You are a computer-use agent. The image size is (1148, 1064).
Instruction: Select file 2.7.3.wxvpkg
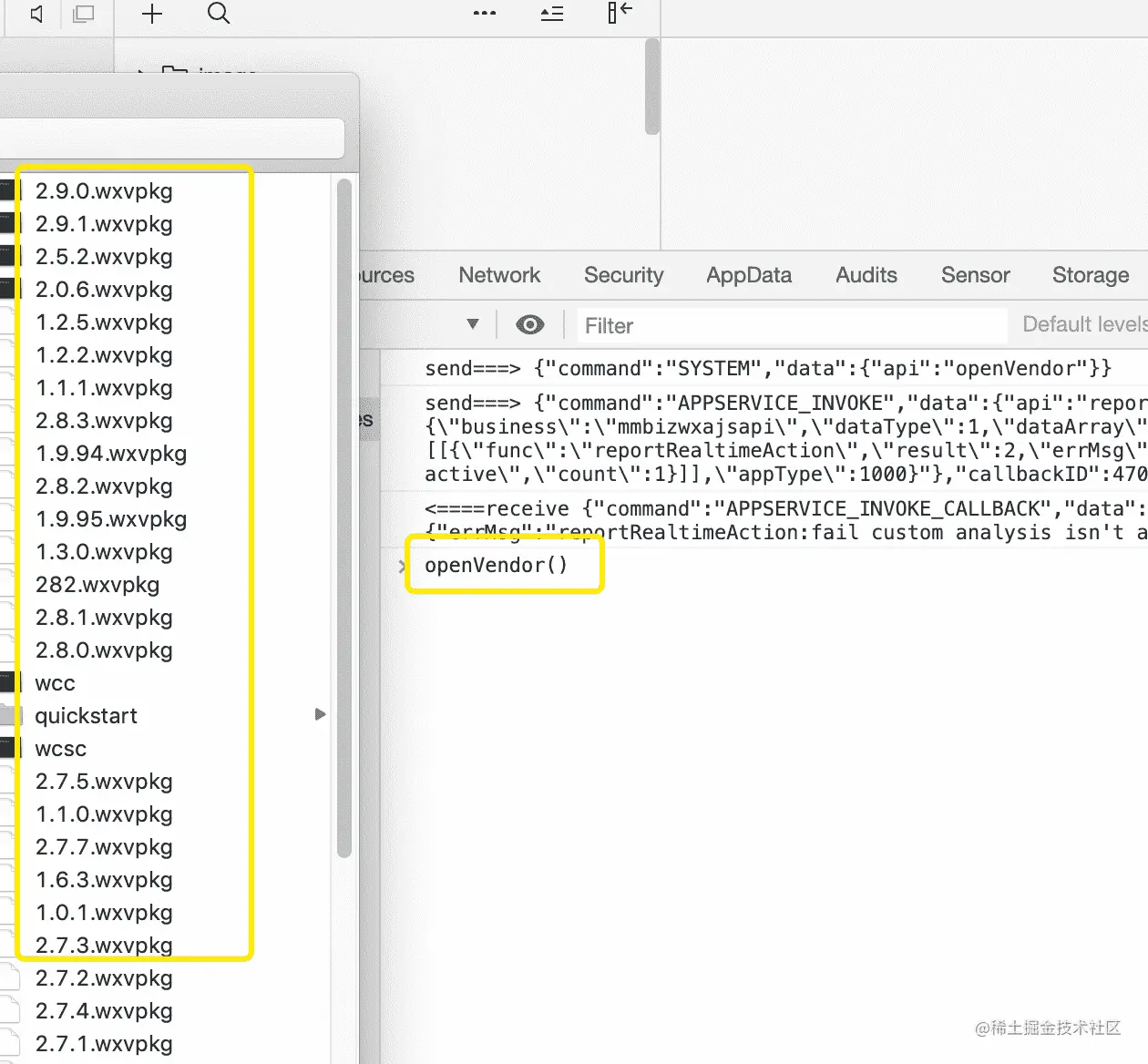point(104,946)
